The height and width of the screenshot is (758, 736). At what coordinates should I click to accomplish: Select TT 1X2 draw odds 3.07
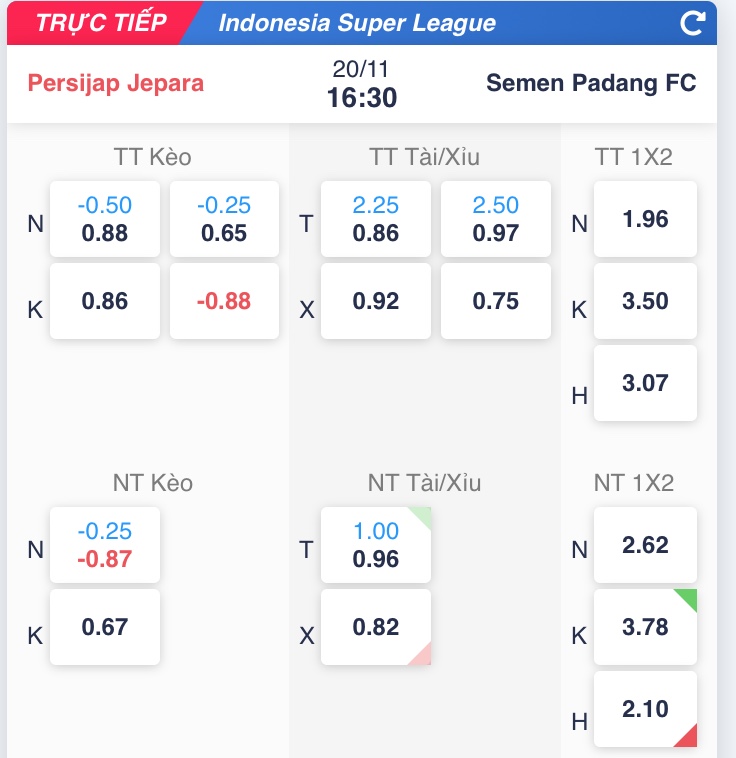point(645,383)
